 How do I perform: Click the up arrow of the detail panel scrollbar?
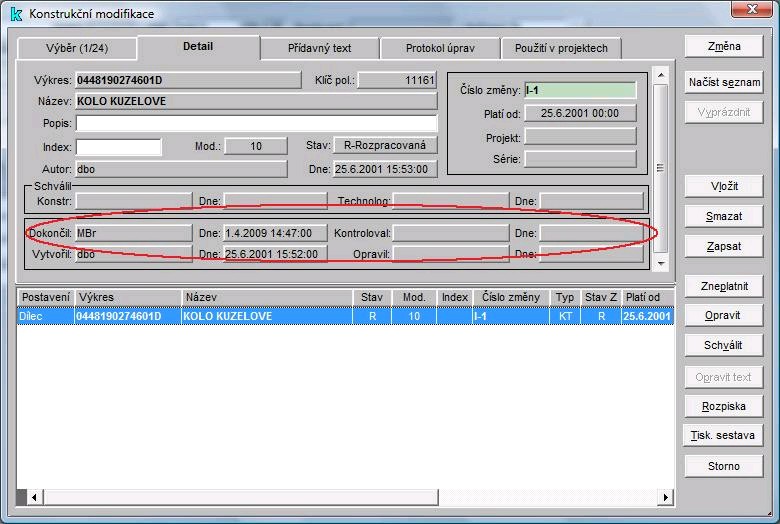coord(661,76)
